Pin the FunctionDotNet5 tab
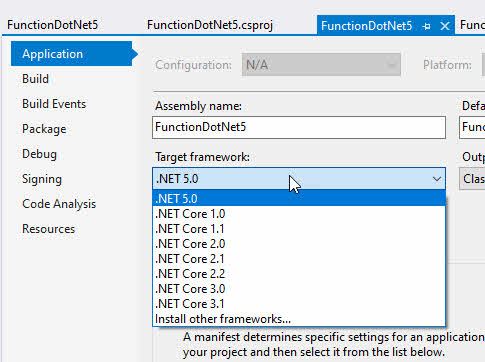The height and width of the screenshot is (362, 485). click(426, 26)
